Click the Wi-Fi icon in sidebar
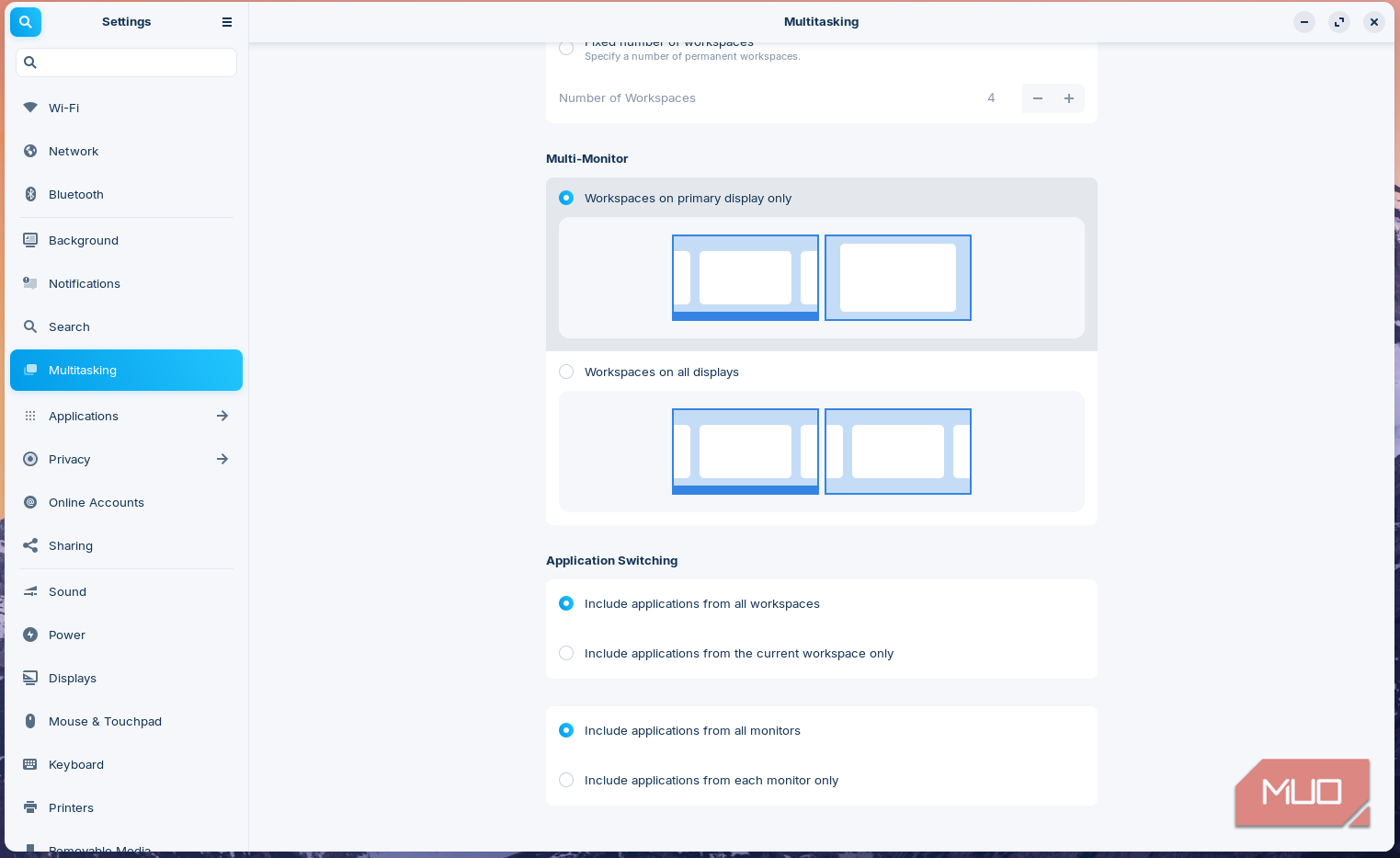 click(30, 108)
